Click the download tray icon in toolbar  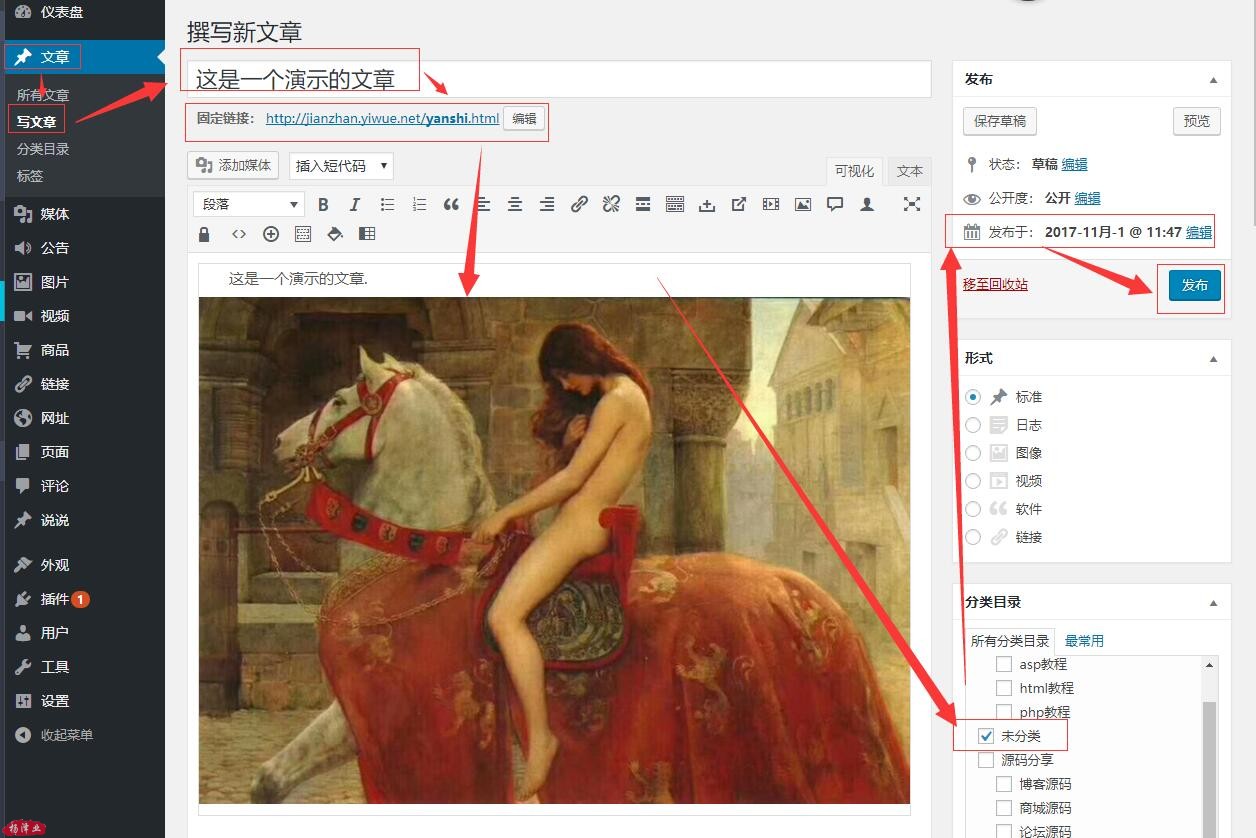tap(707, 204)
